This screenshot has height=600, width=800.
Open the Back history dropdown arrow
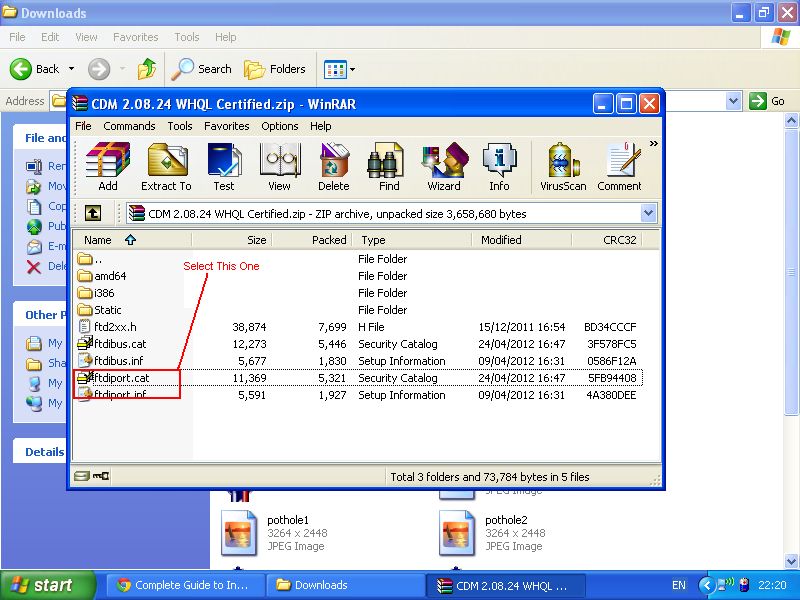[x=71, y=69]
